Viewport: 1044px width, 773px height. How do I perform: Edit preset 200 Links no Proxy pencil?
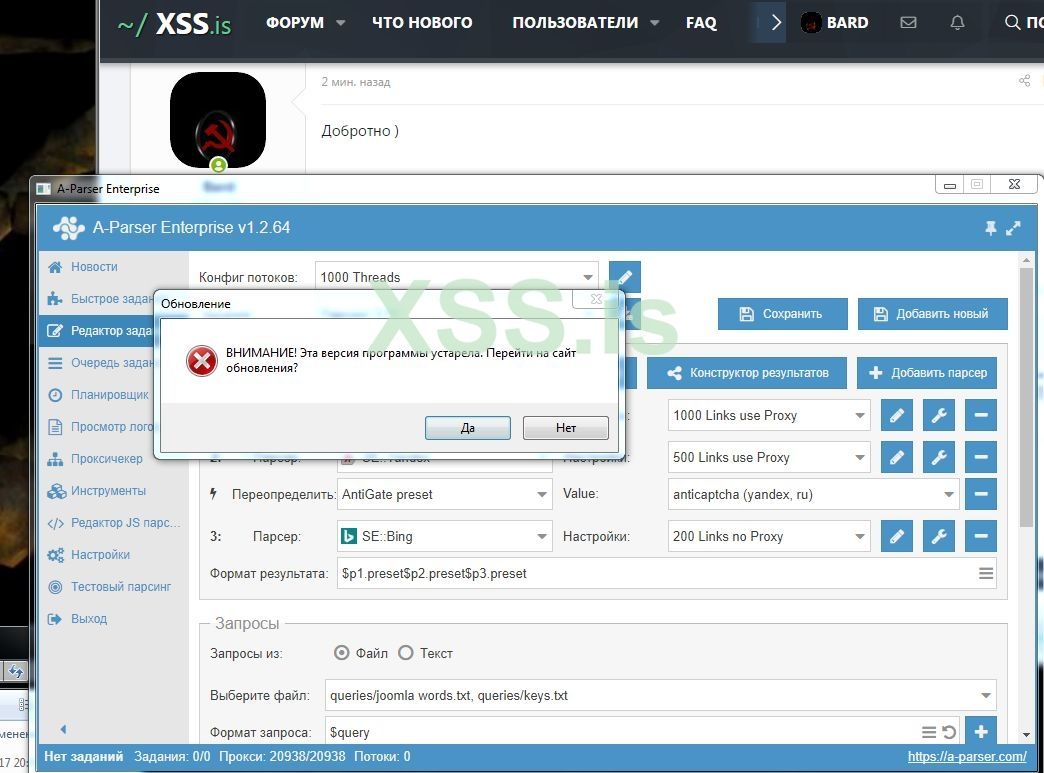[897, 537]
